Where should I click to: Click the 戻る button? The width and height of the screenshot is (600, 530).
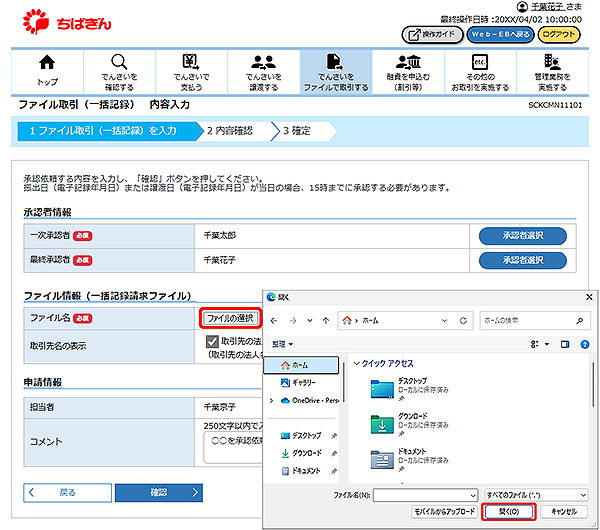[67, 492]
